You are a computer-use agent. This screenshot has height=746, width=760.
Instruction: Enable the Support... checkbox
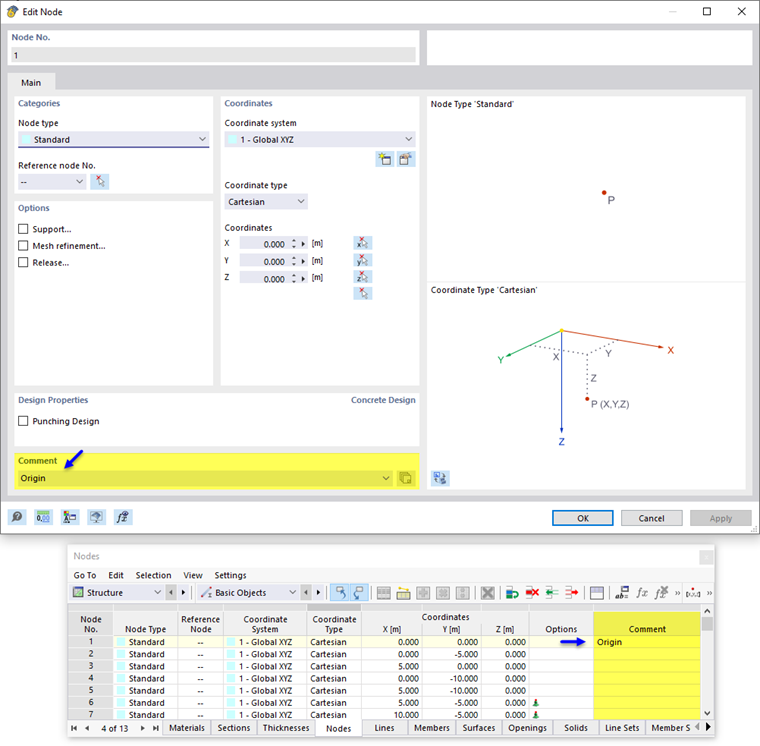[23, 229]
